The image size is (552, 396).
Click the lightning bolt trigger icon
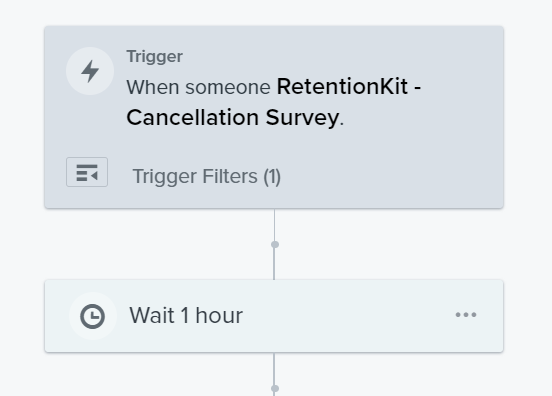(90, 71)
